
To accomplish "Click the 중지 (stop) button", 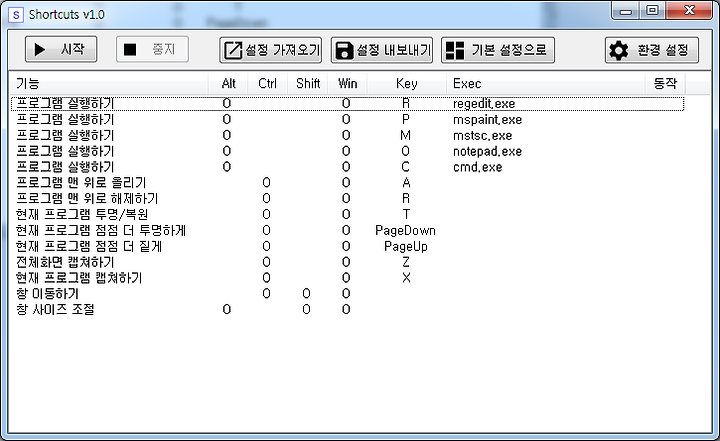I will coord(152,49).
